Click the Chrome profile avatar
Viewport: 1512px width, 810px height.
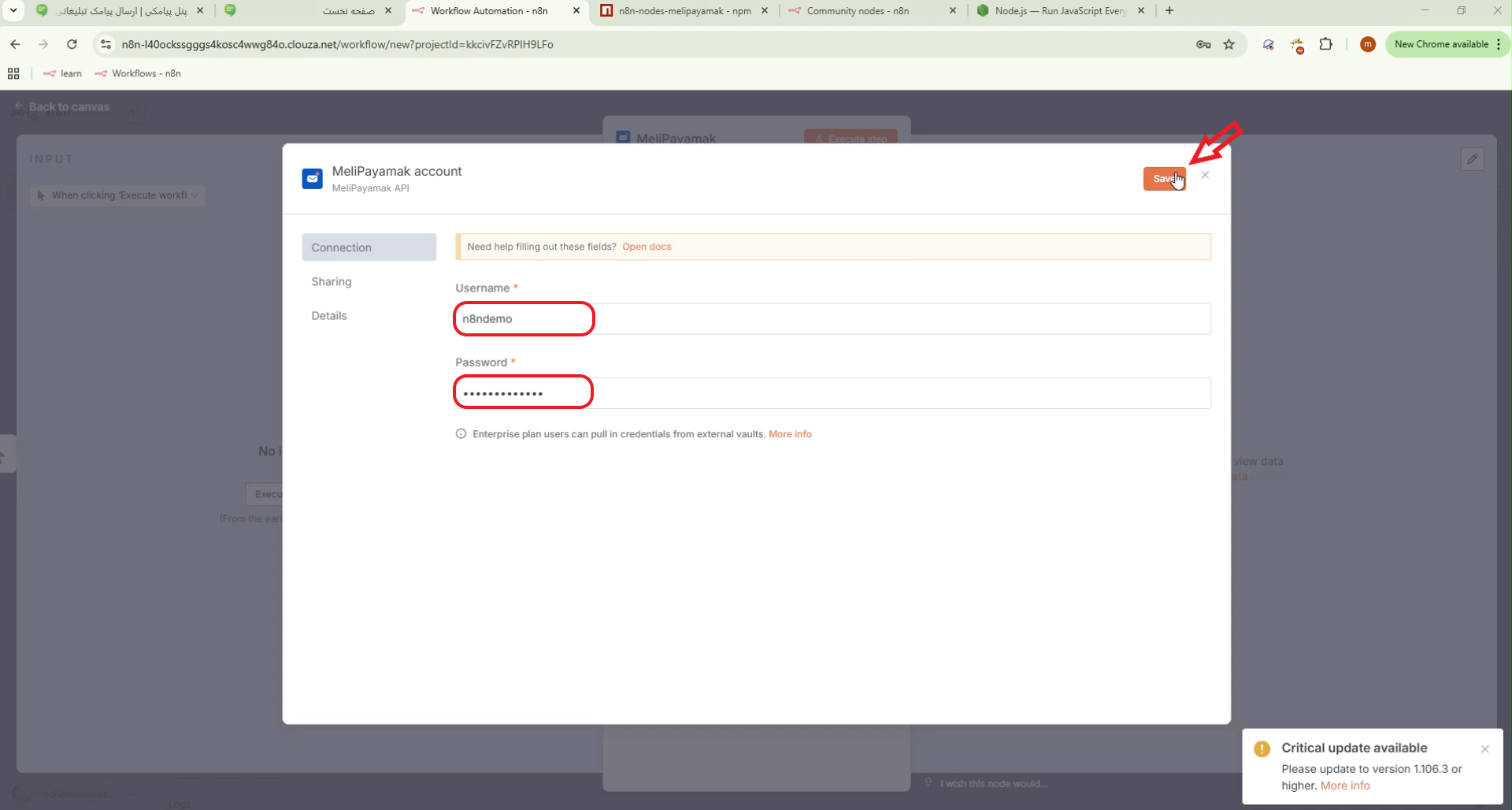1367,44
